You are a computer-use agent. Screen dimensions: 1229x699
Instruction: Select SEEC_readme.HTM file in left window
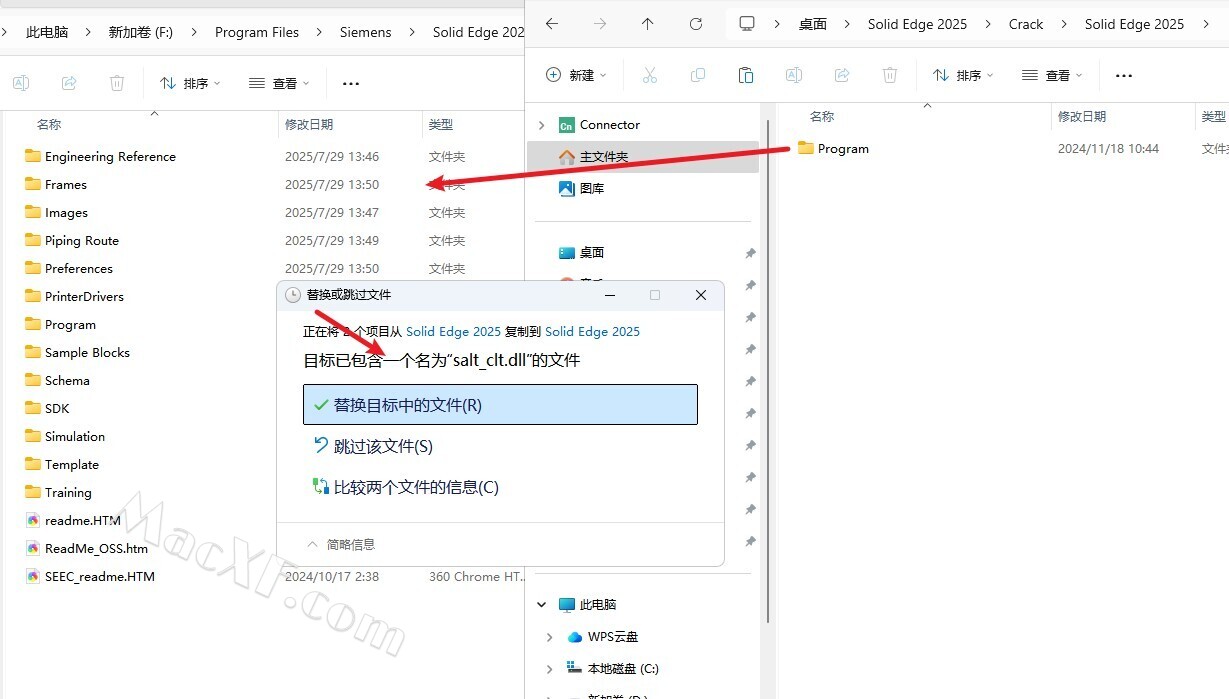(90, 577)
